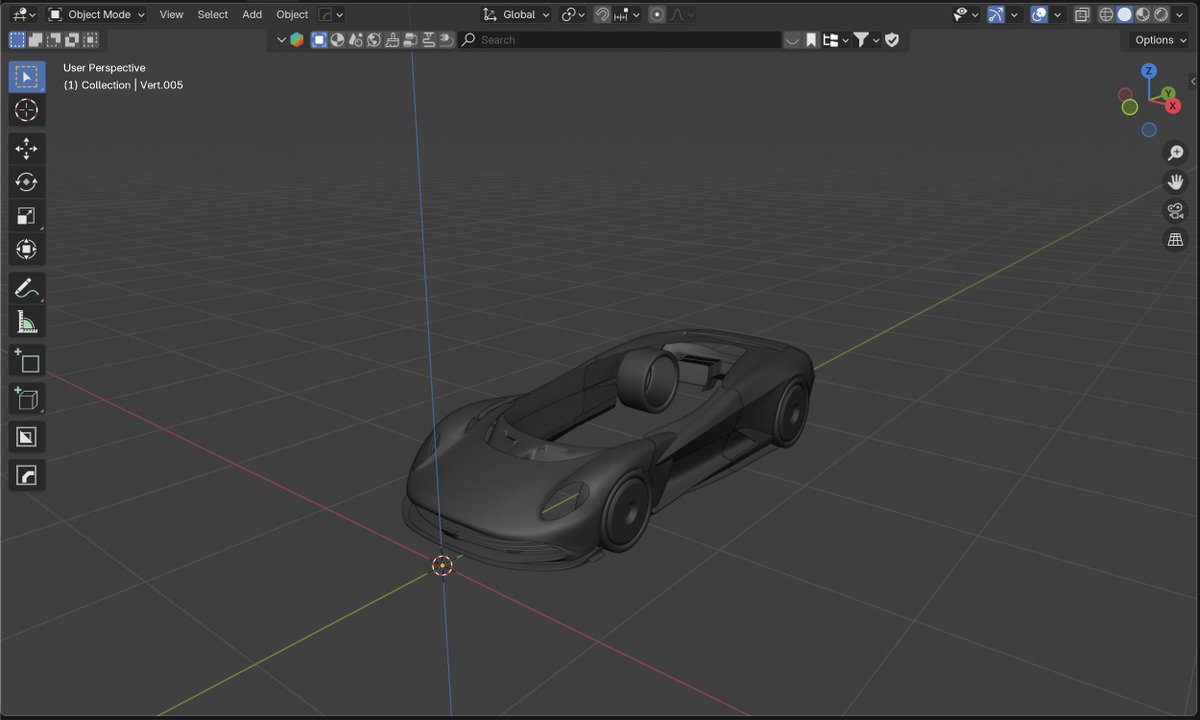Open the viewport shading options dropdown
Viewport: 1200px width, 720px height.
click(x=1180, y=15)
